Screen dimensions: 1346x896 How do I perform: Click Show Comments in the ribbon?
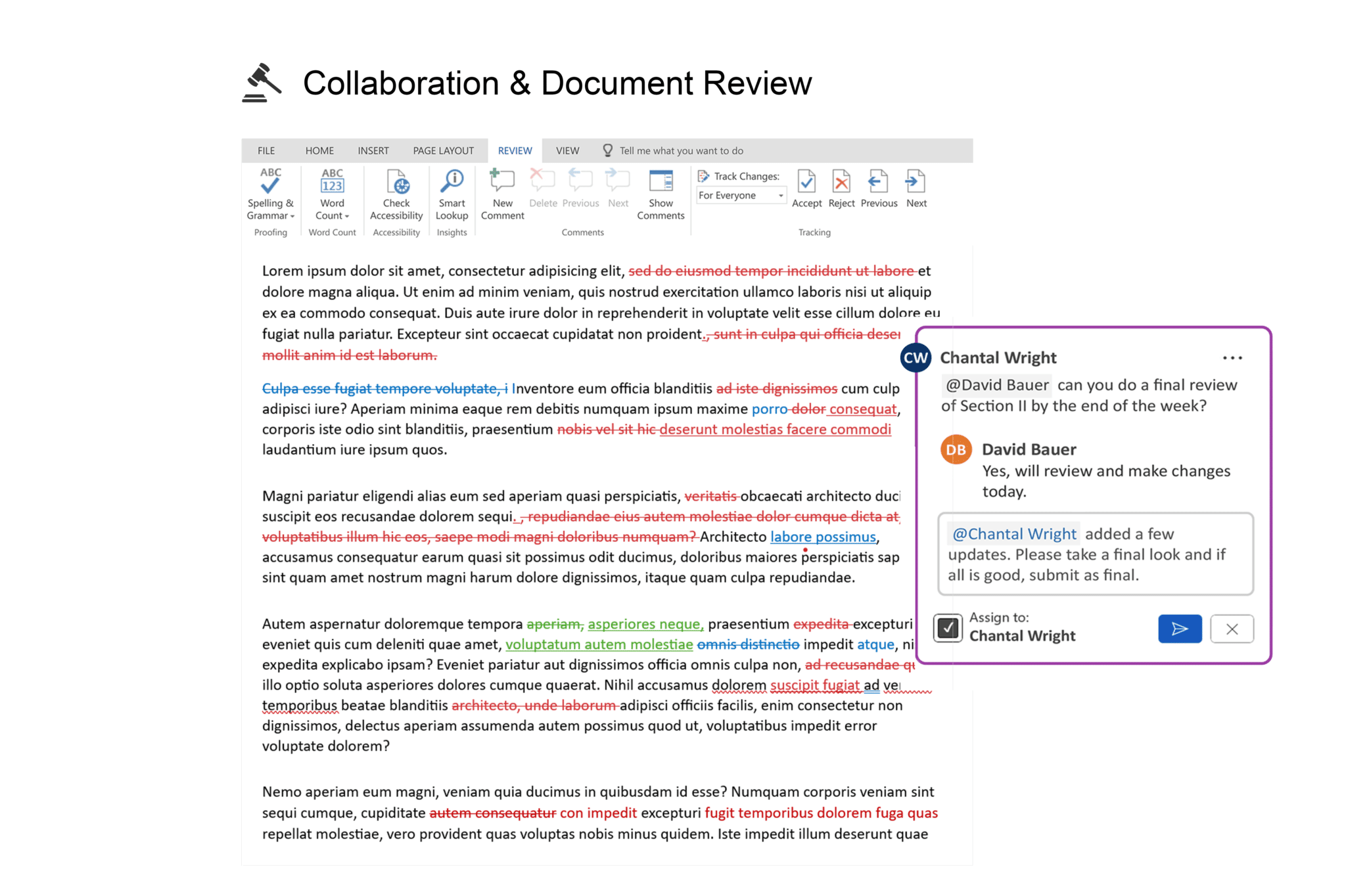coord(661,192)
